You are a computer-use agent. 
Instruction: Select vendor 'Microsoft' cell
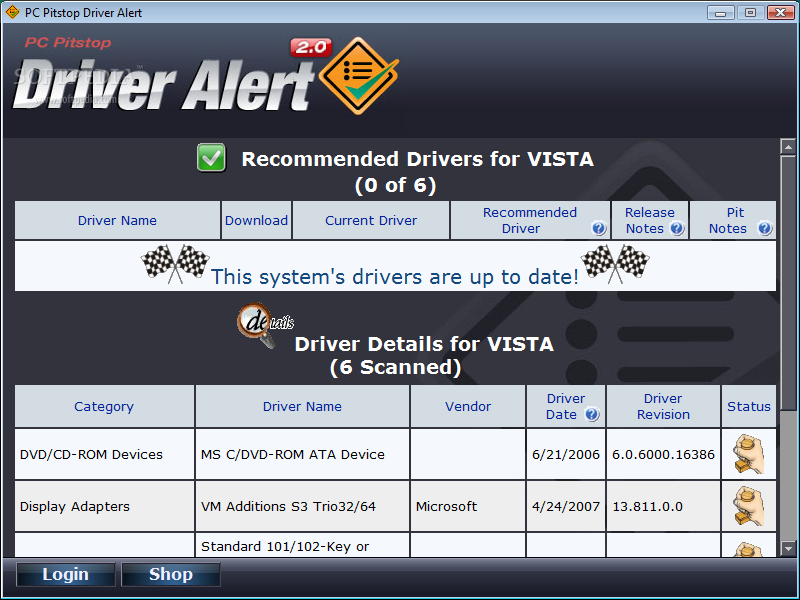pos(468,506)
